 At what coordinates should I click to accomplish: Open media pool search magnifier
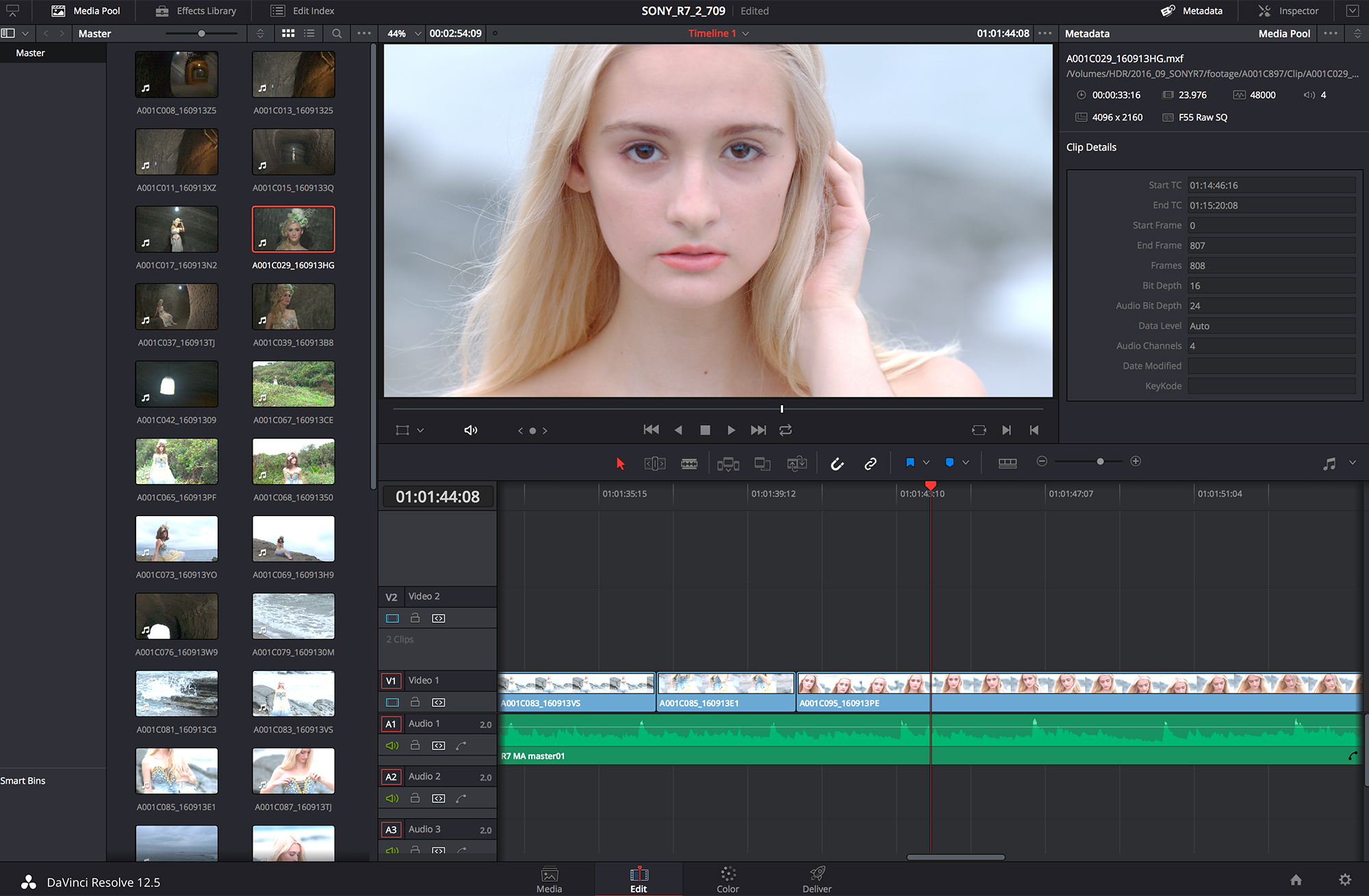pyautogui.click(x=337, y=33)
